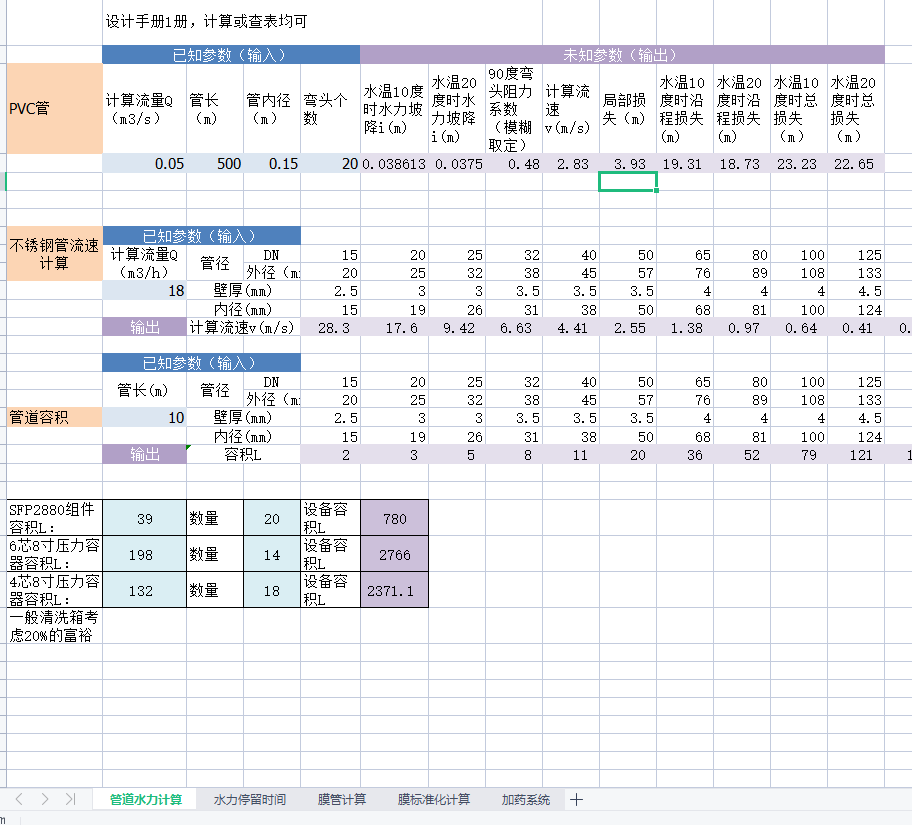Select the 局部损失 (m) header cell
Image resolution: width=912 pixels, height=825 pixels.
click(x=628, y=108)
